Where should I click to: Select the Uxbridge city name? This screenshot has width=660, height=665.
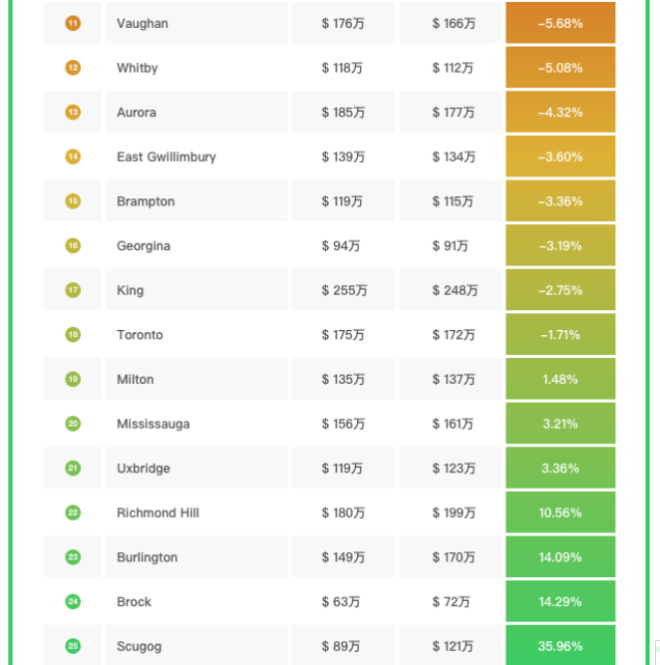[x=144, y=469]
